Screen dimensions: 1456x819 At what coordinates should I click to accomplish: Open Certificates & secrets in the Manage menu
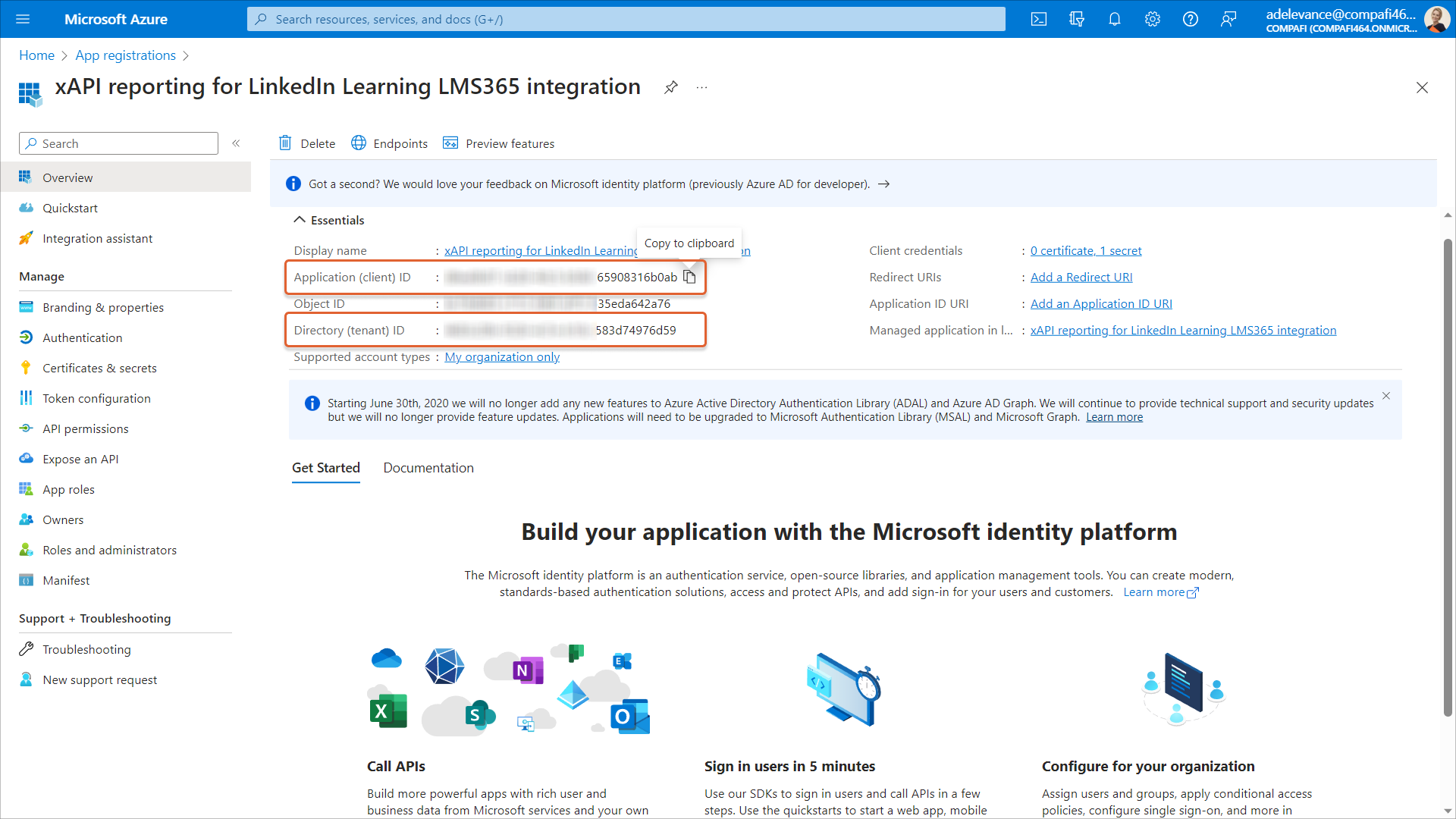[x=99, y=368]
